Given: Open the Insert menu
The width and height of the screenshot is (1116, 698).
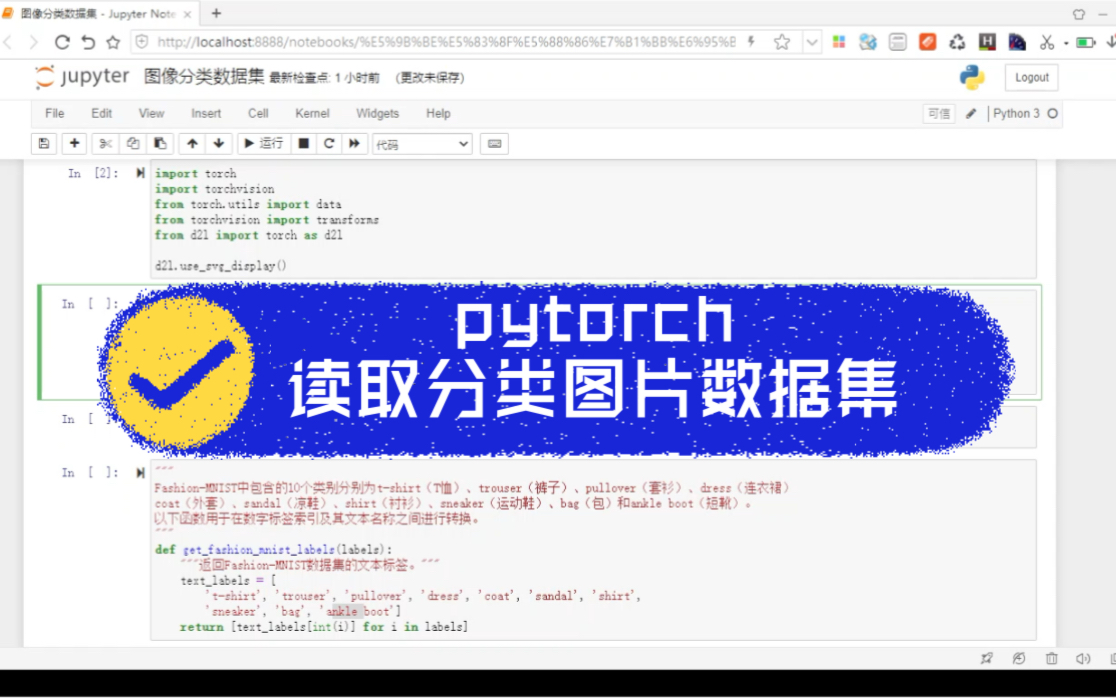Looking at the screenshot, I should pos(206,113).
